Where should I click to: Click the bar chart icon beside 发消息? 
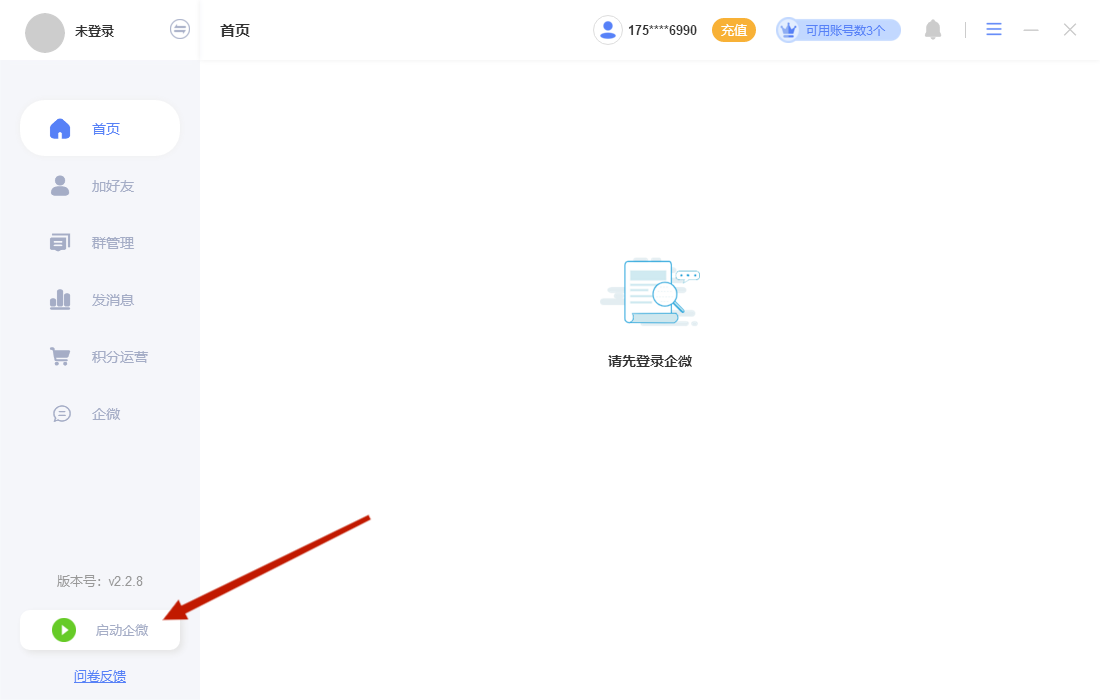(x=60, y=299)
